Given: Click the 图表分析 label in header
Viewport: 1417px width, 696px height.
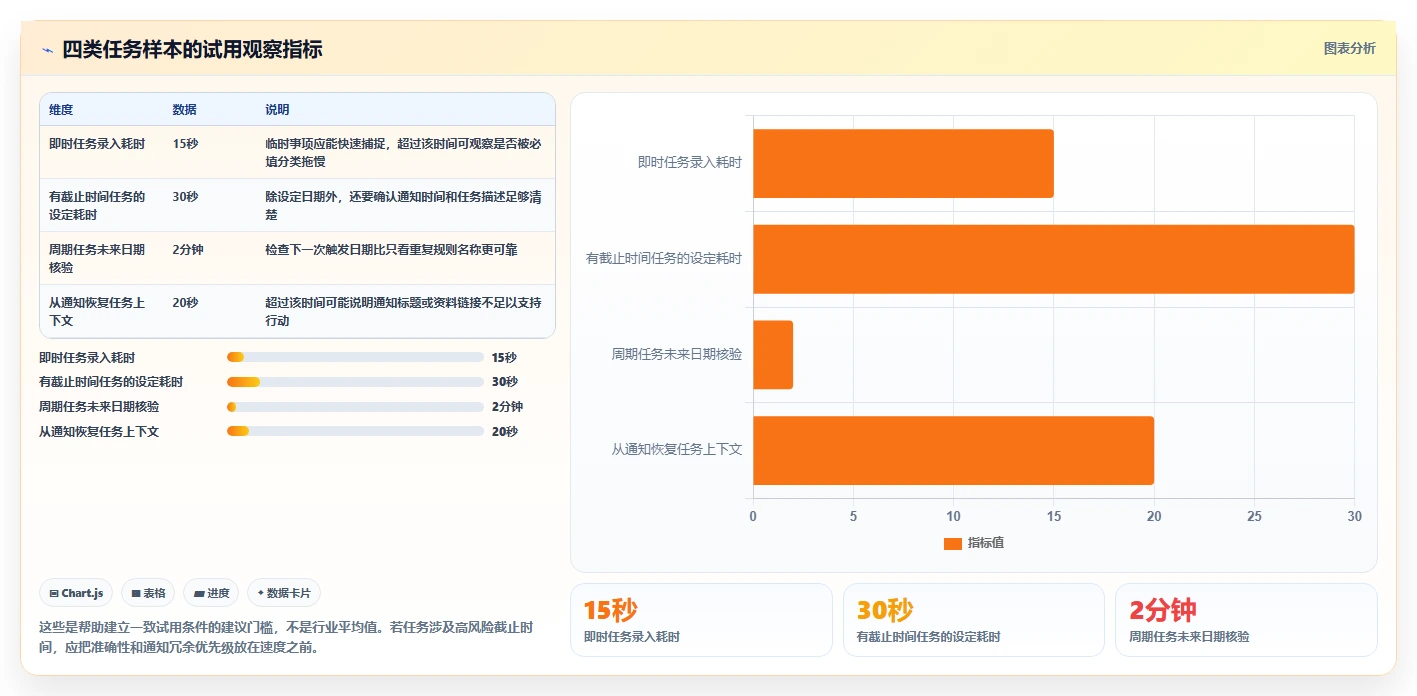Looking at the screenshot, I should (1349, 48).
